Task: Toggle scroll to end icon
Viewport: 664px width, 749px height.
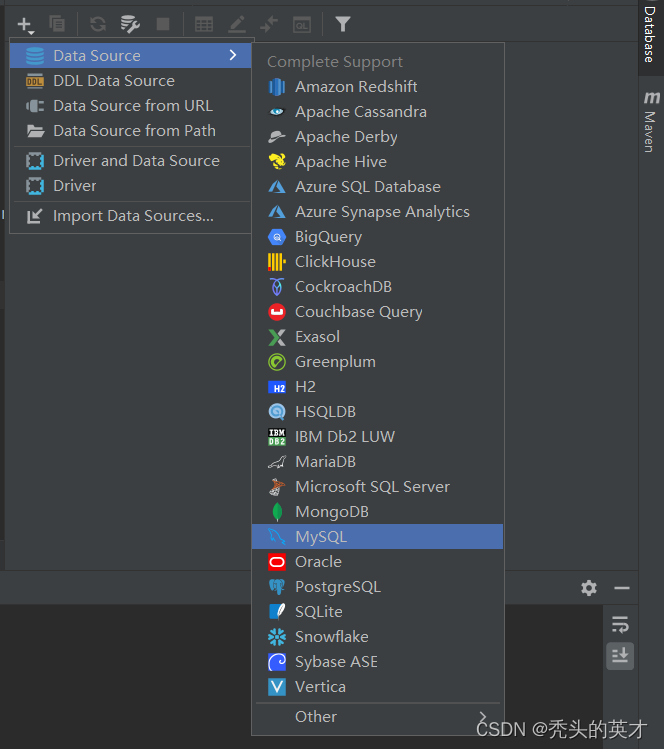Action: 620,656
